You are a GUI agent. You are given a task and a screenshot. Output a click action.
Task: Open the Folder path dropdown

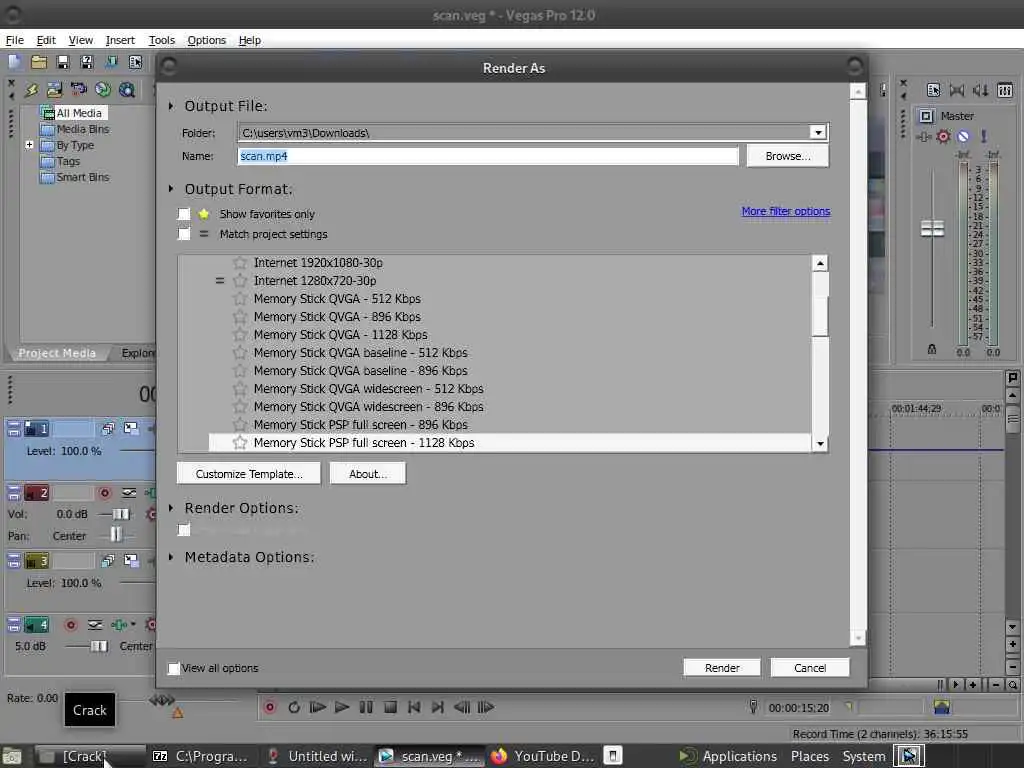coord(818,133)
